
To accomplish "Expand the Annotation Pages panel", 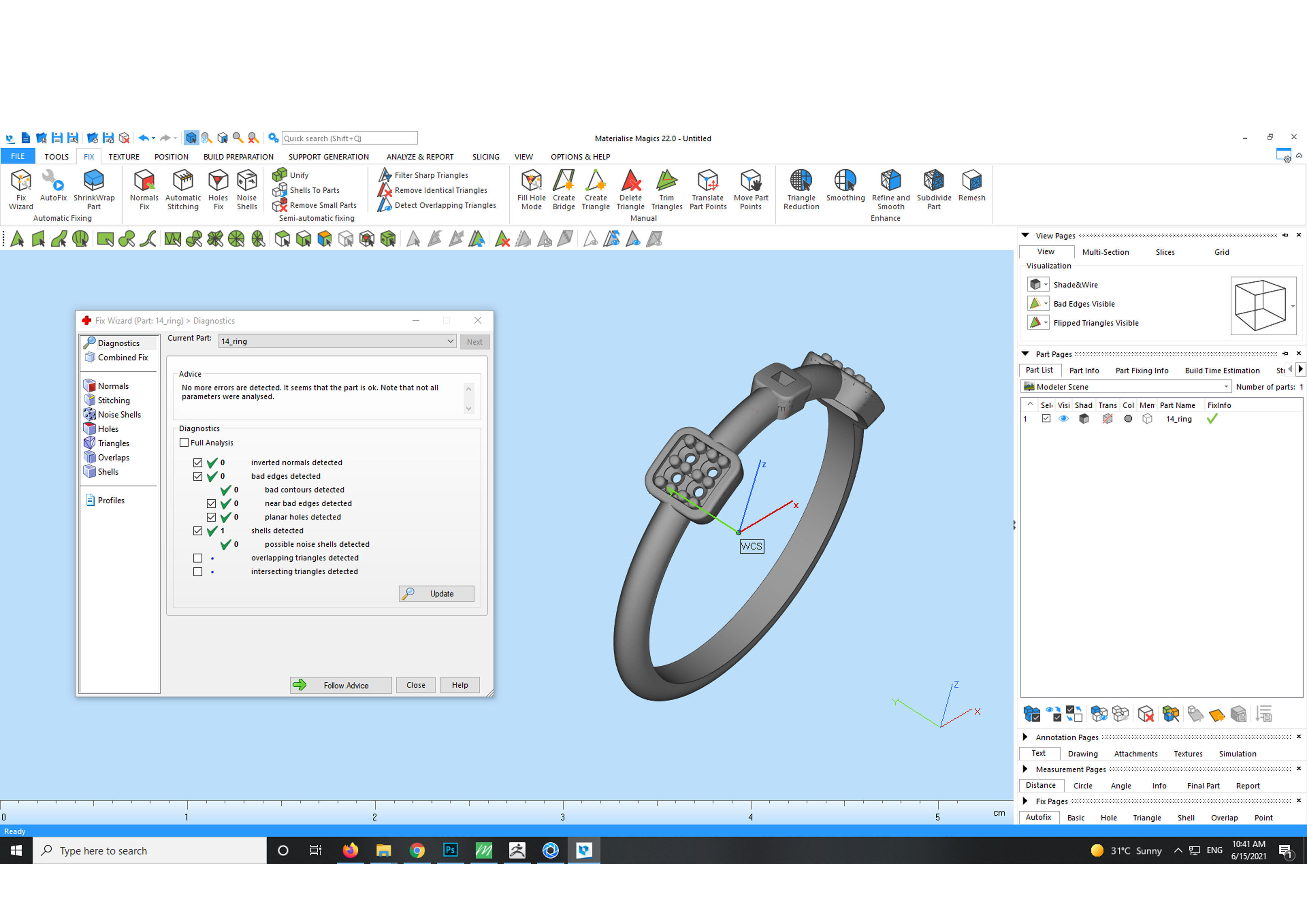I will tap(1025, 737).
